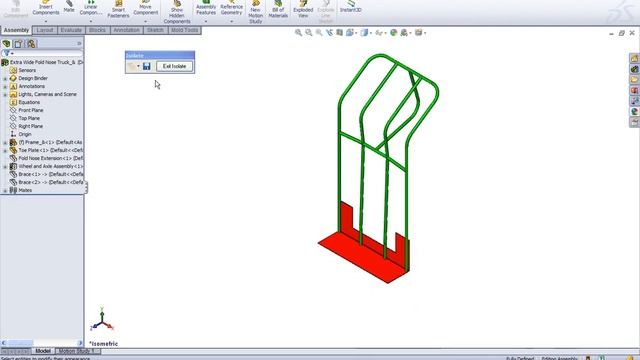Click the Reference Geometry tool
This screenshot has width=640, height=360.
231,8
